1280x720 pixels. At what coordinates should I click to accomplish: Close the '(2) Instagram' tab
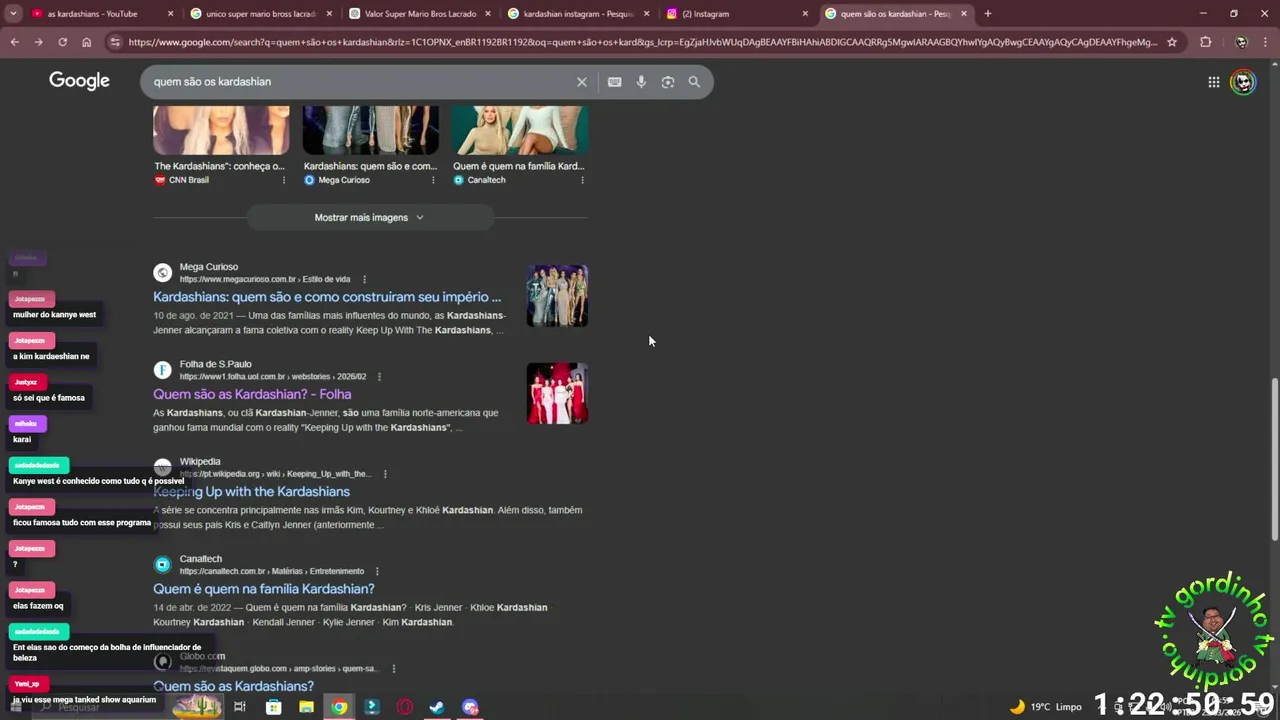[805, 14]
